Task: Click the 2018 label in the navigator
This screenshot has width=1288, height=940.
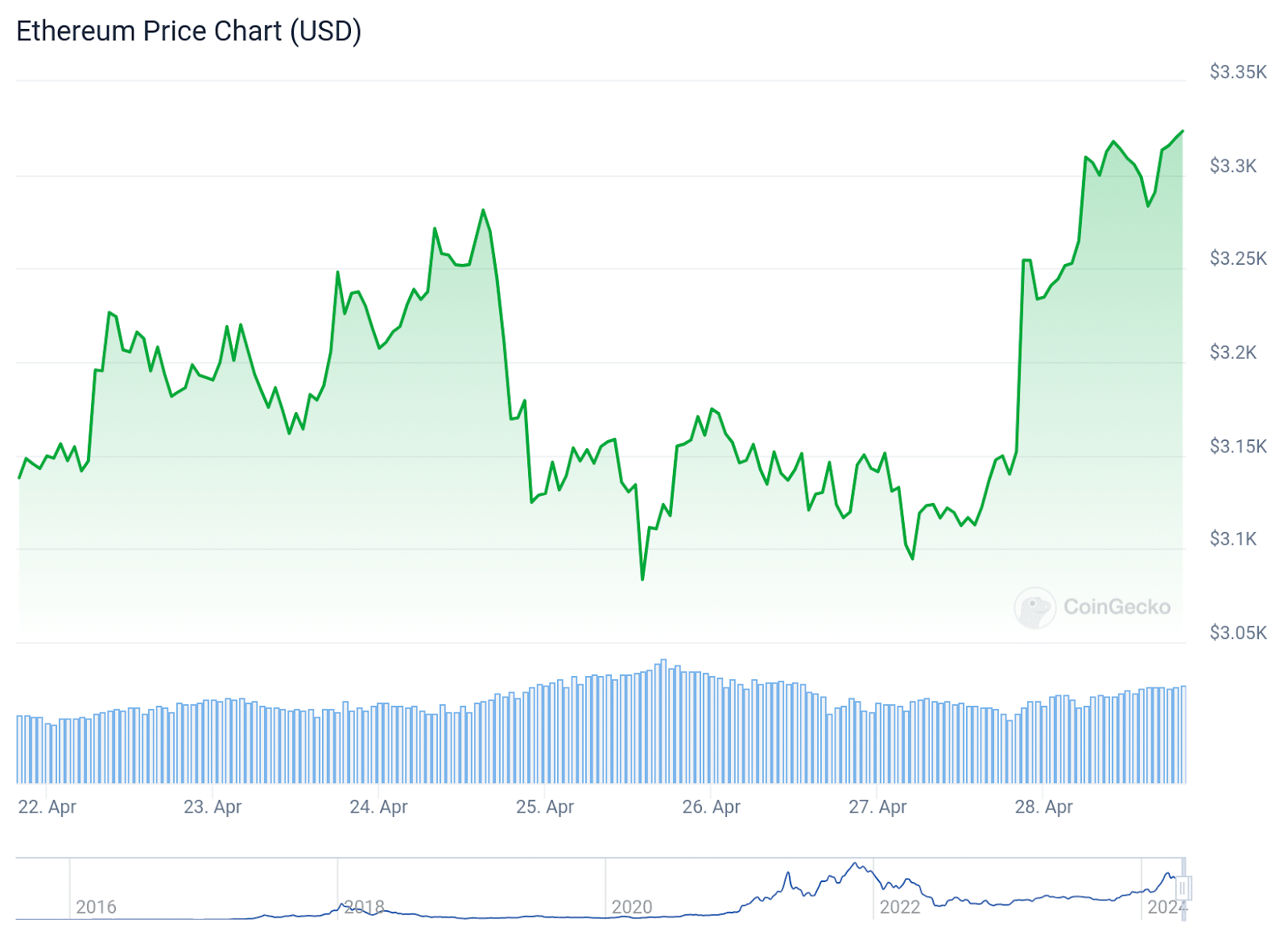Action: click(364, 907)
